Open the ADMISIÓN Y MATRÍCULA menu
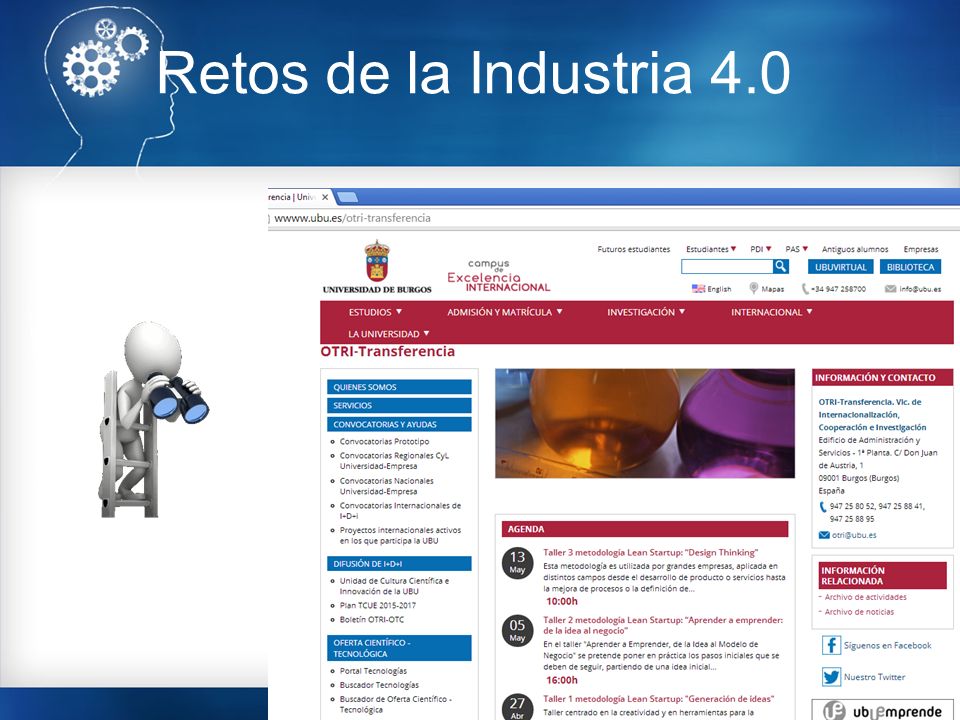 (x=504, y=312)
